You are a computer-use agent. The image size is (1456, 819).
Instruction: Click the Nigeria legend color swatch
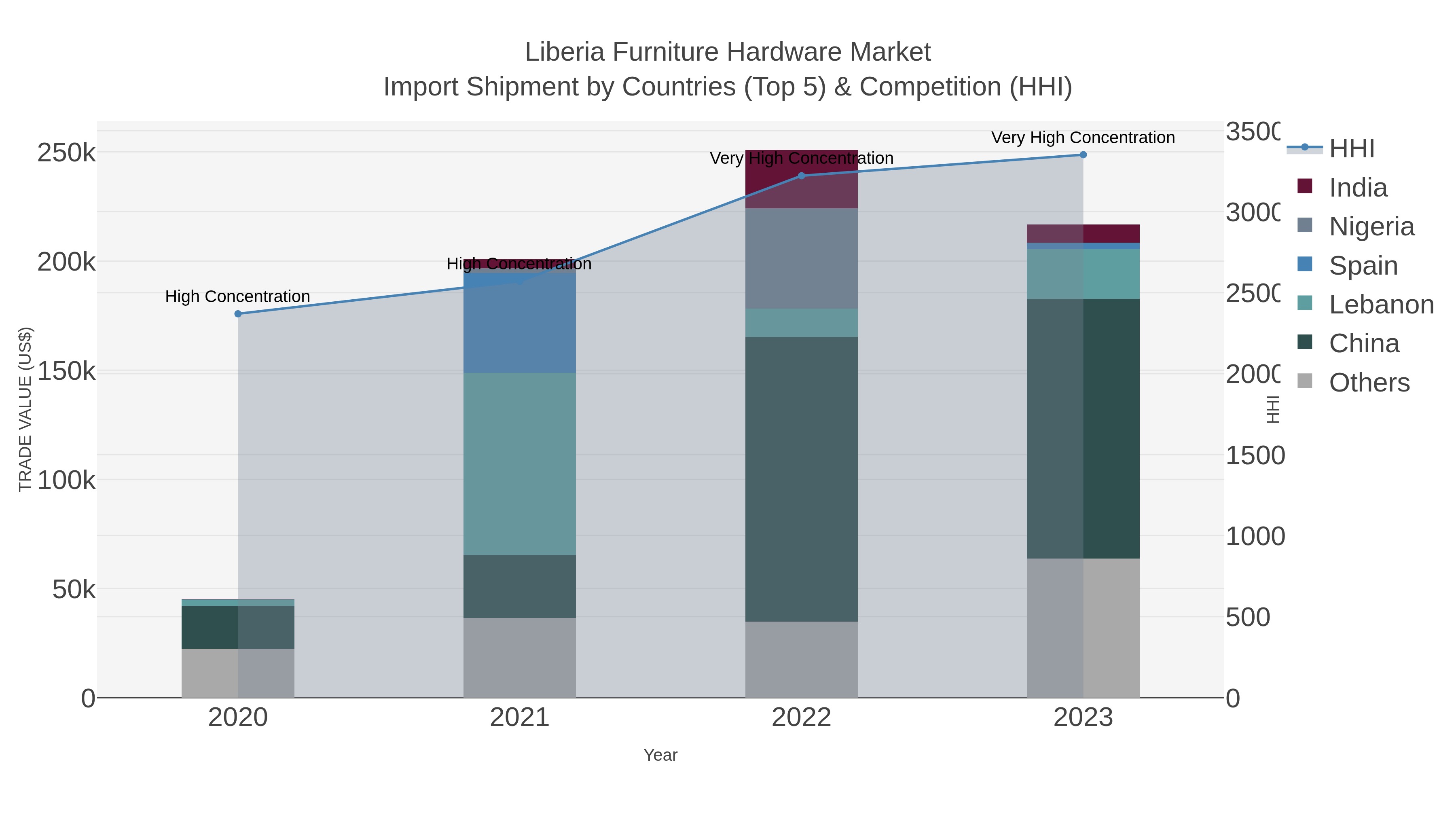(x=1304, y=225)
